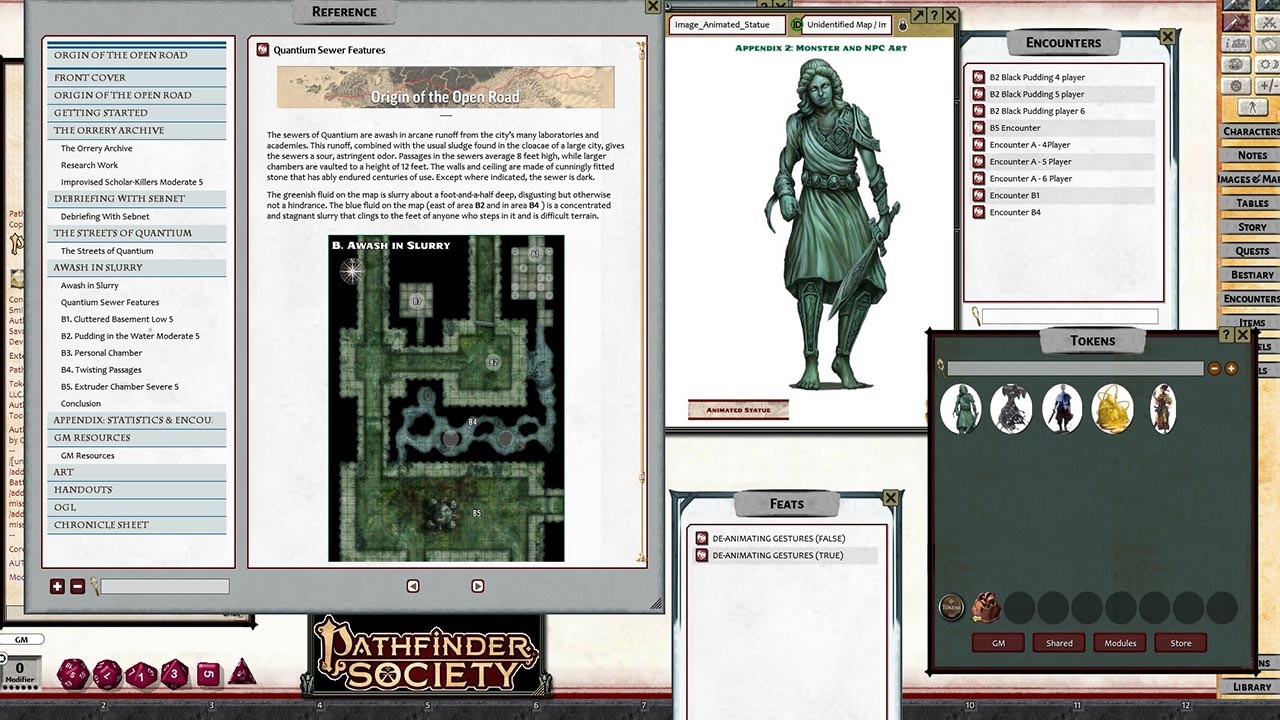Click the magnifying glass icon in the Reference window
1280x720 pixels.
[96, 586]
